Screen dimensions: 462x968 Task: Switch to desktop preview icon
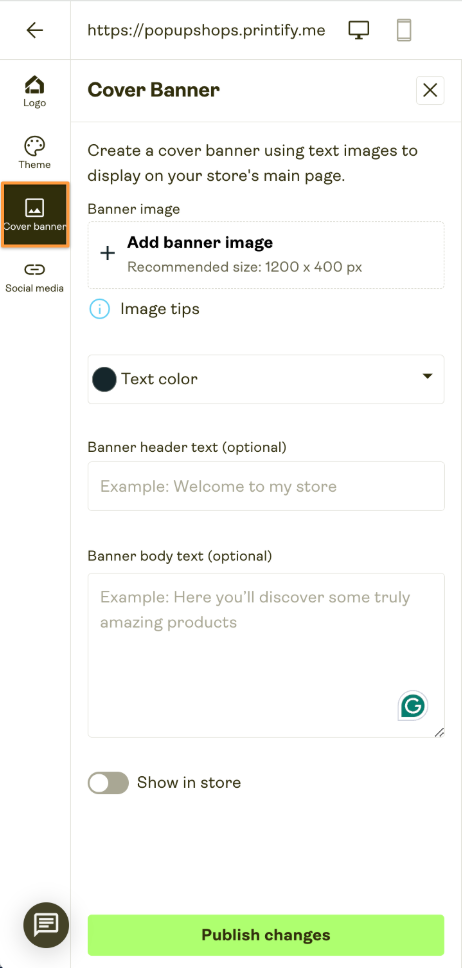pyautogui.click(x=359, y=30)
